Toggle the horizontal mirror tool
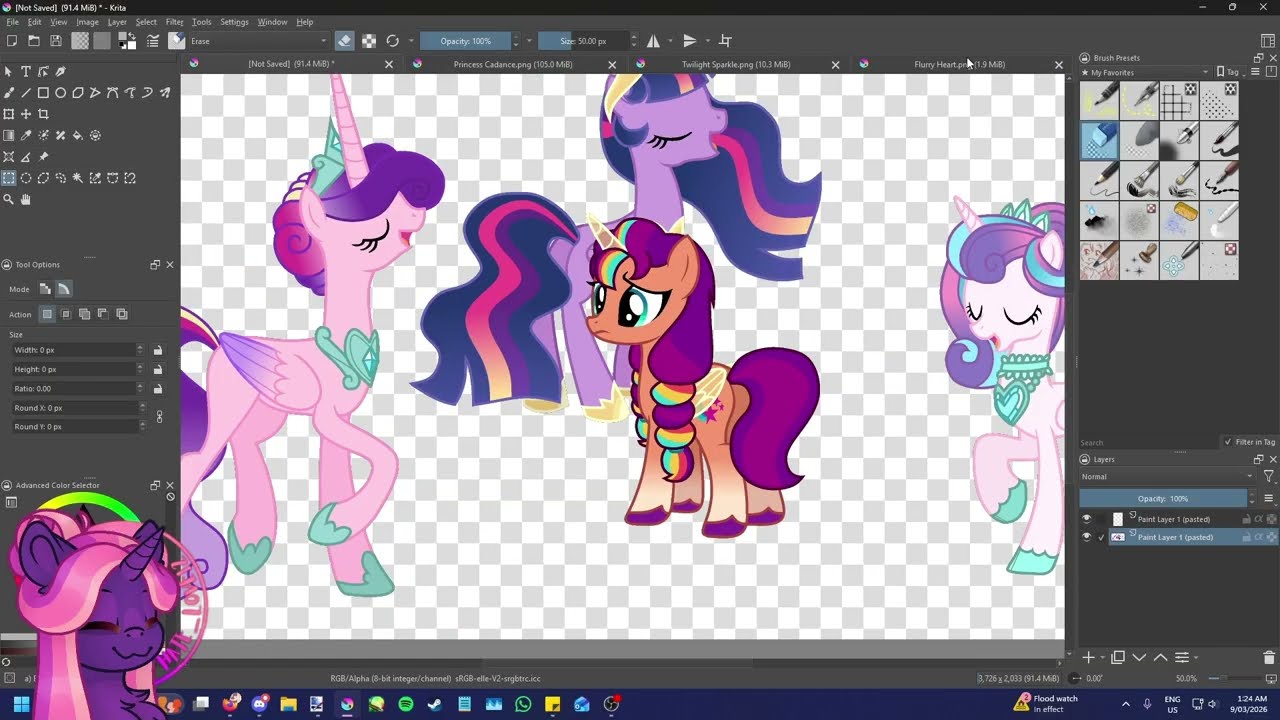This screenshot has width=1280, height=720. (x=653, y=41)
